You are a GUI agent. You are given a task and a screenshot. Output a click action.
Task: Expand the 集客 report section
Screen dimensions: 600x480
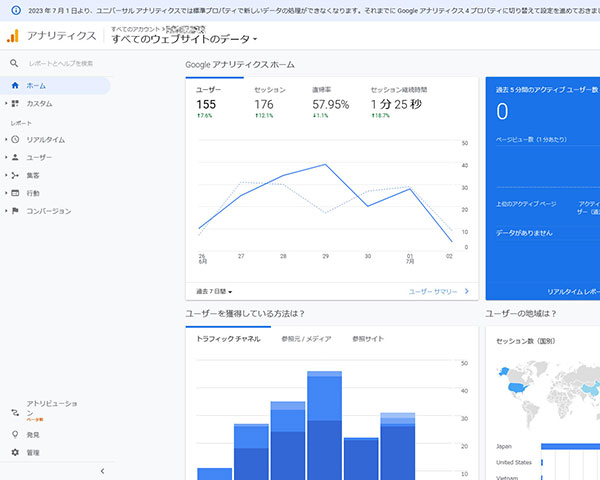(6, 175)
